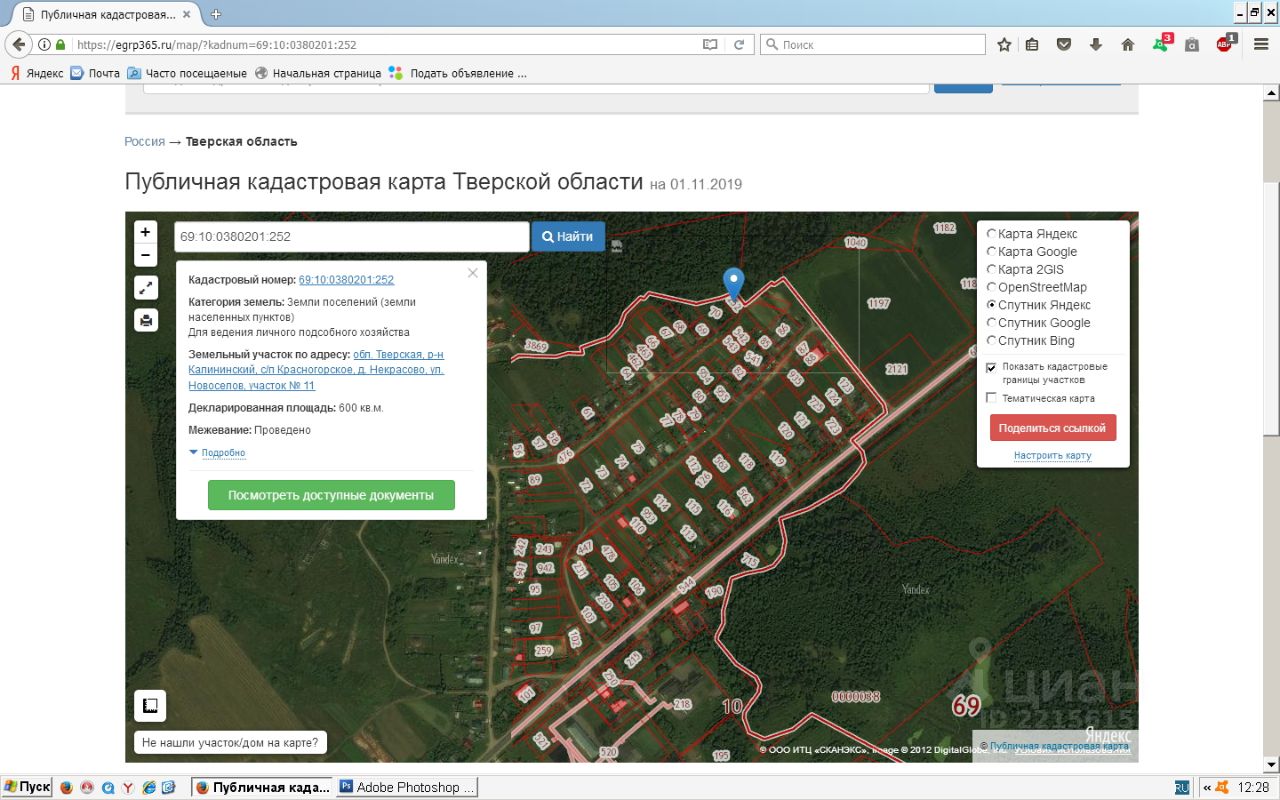Click the Поделиться ссылкой button
Image resolution: width=1280 pixels, height=800 pixels.
pos(1053,428)
